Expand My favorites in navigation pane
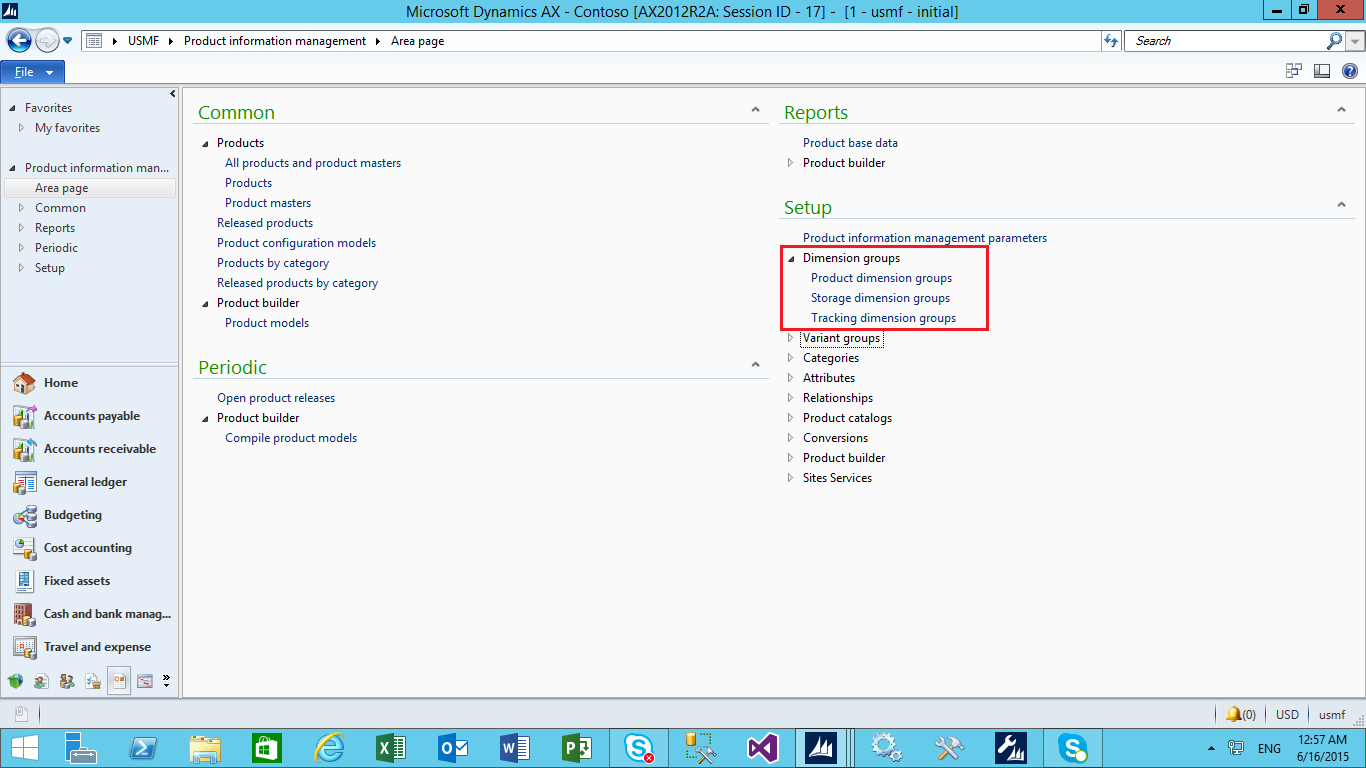 pos(22,128)
